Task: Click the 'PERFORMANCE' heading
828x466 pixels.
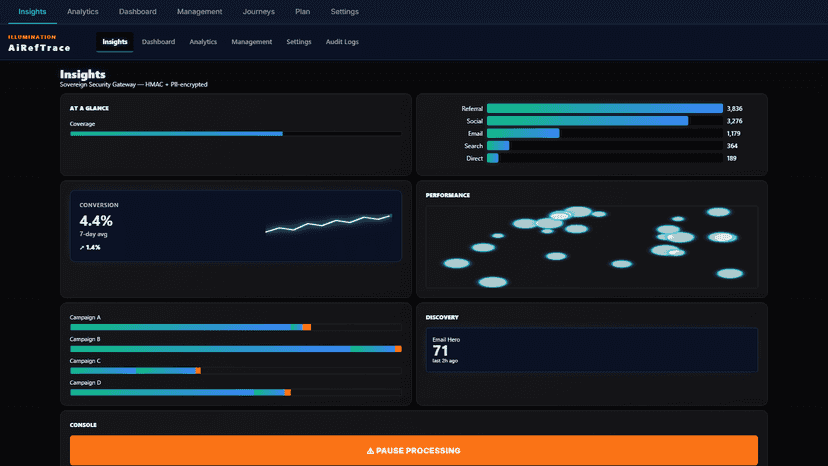Action: click(448, 195)
